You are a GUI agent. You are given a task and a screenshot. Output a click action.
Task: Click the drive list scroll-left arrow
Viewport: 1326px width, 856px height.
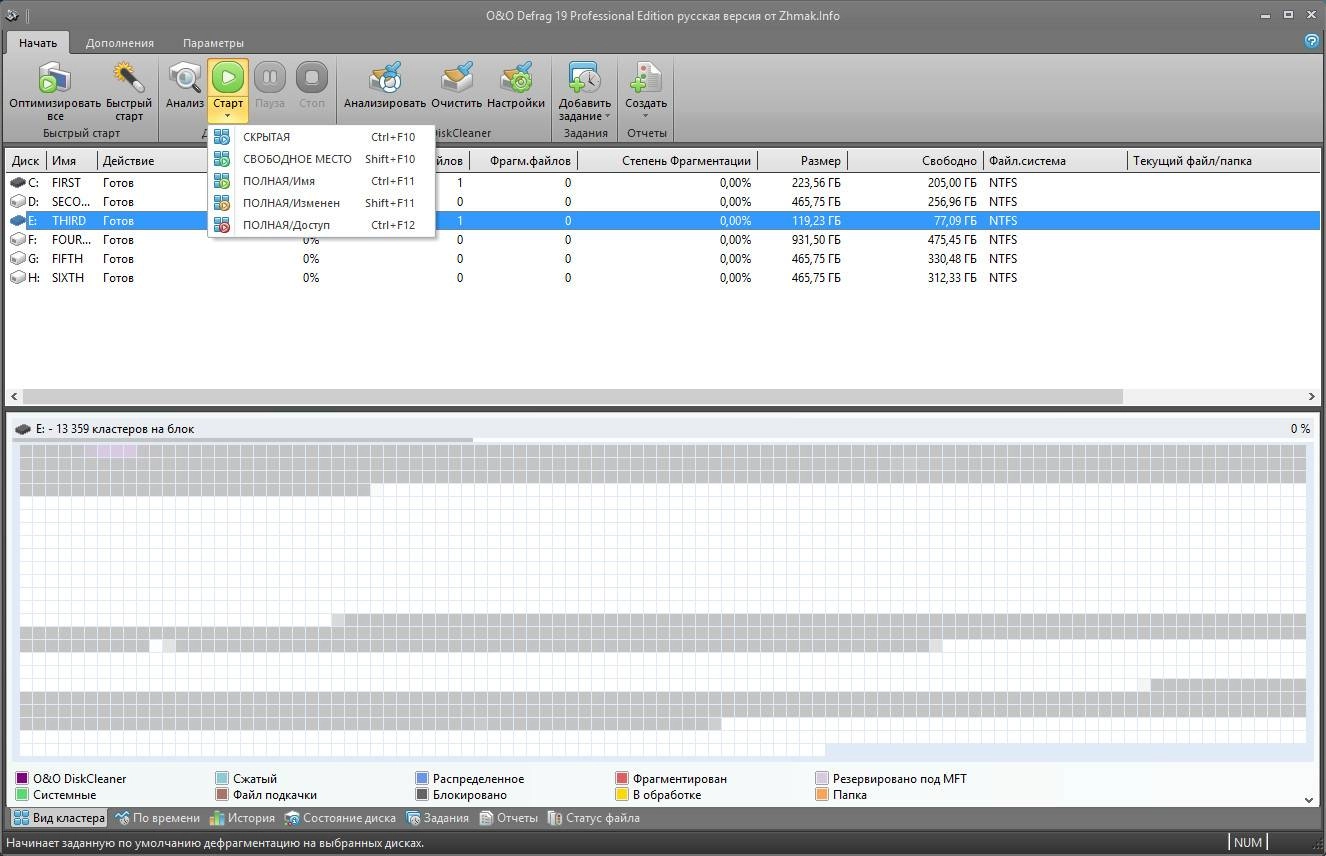click(x=14, y=397)
